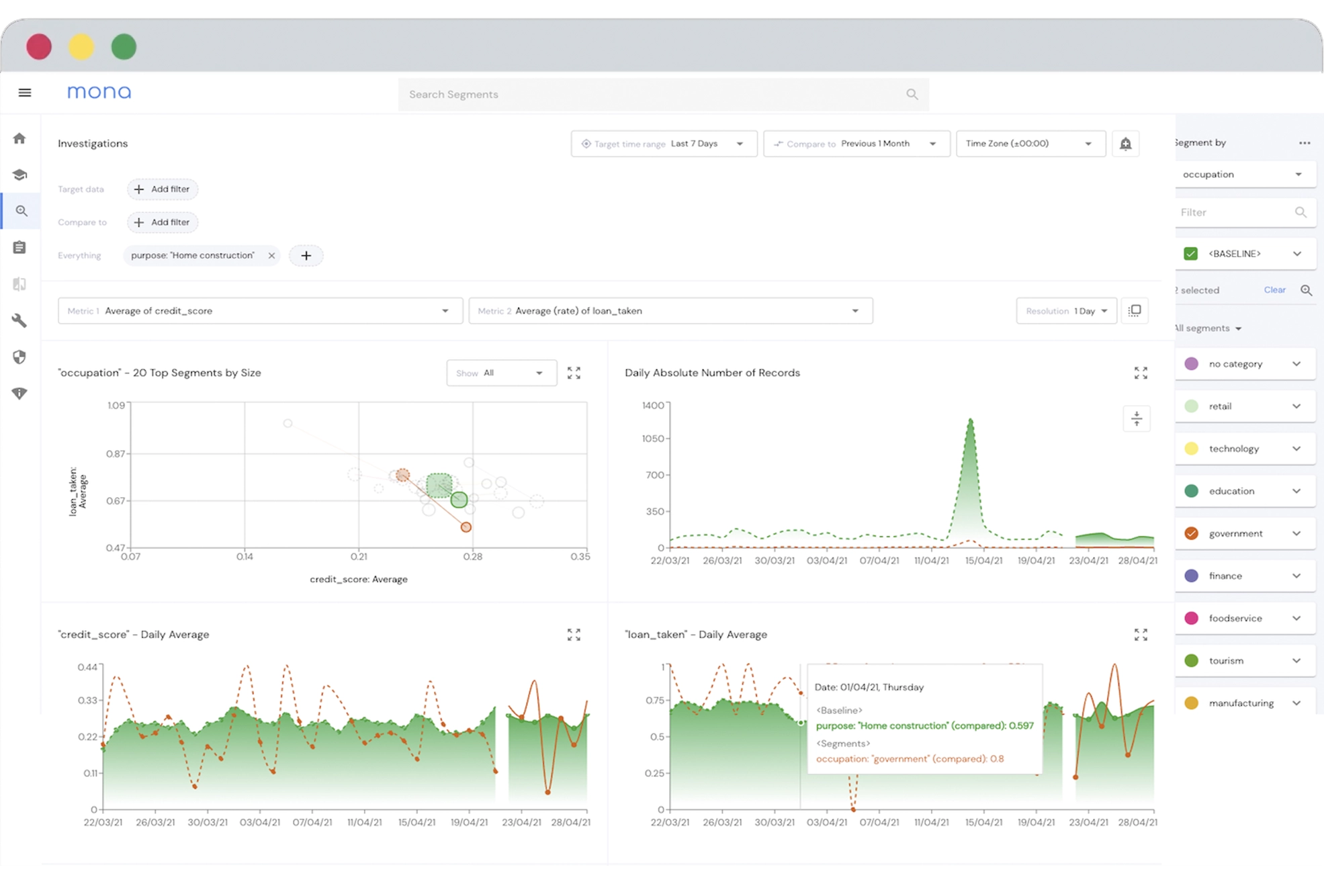
Task: Click the filter search icon in segment panel
Action: click(x=1300, y=212)
